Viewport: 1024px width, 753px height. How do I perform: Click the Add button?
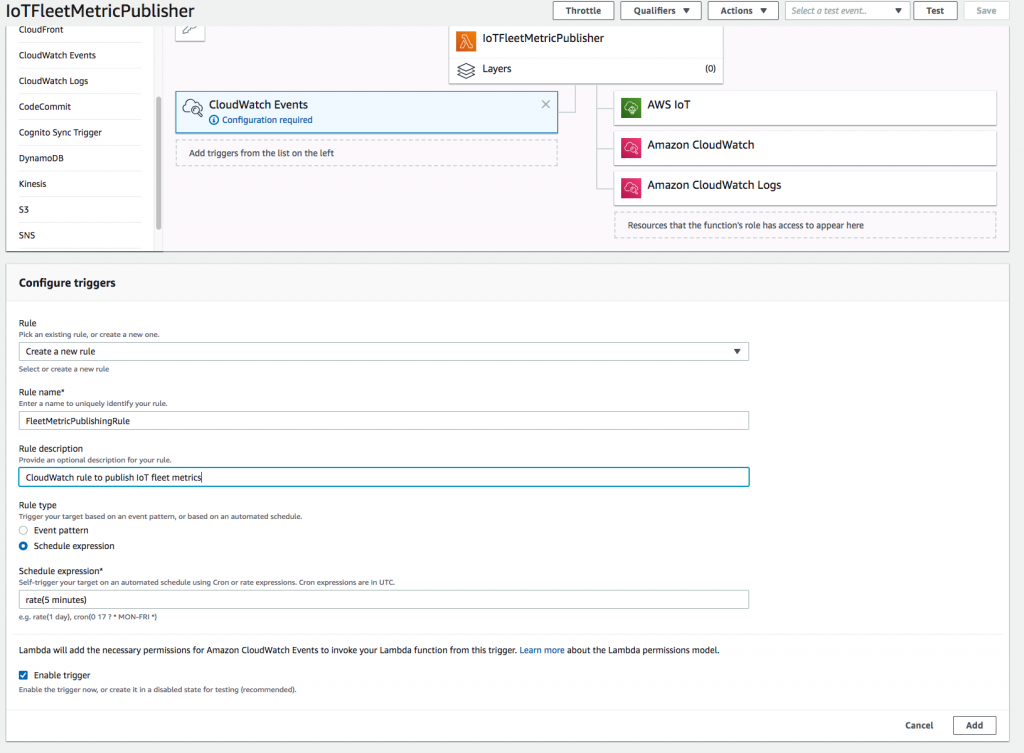pos(974,726)
